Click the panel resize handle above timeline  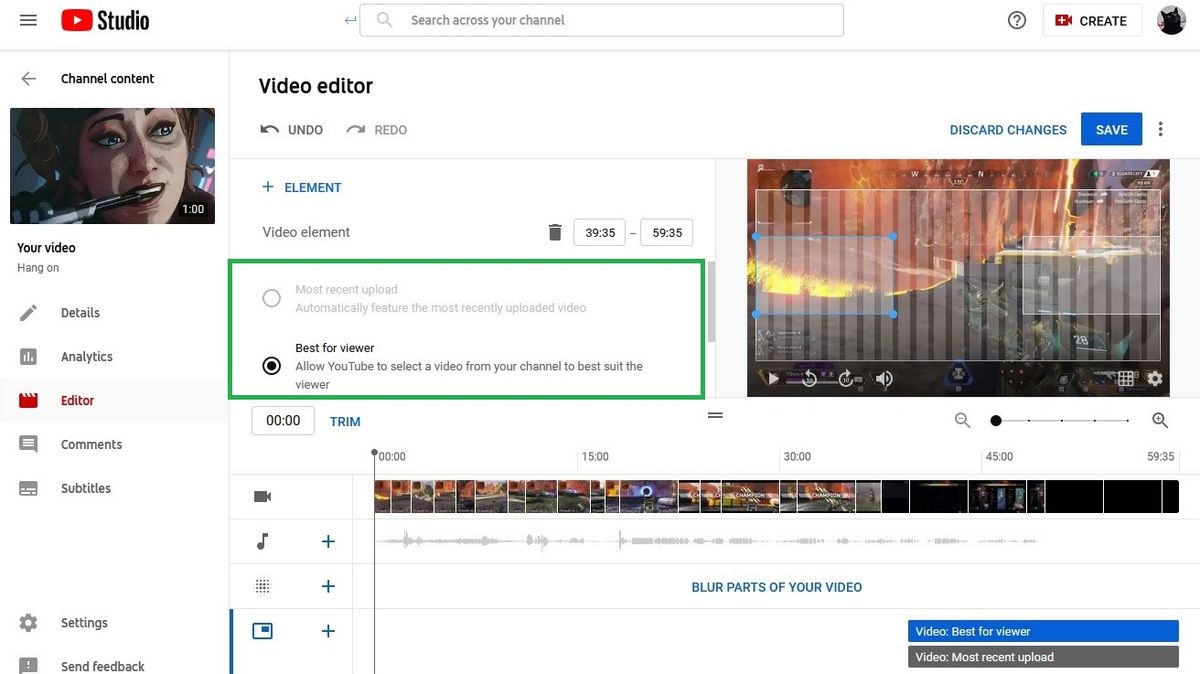coord(715,415)
